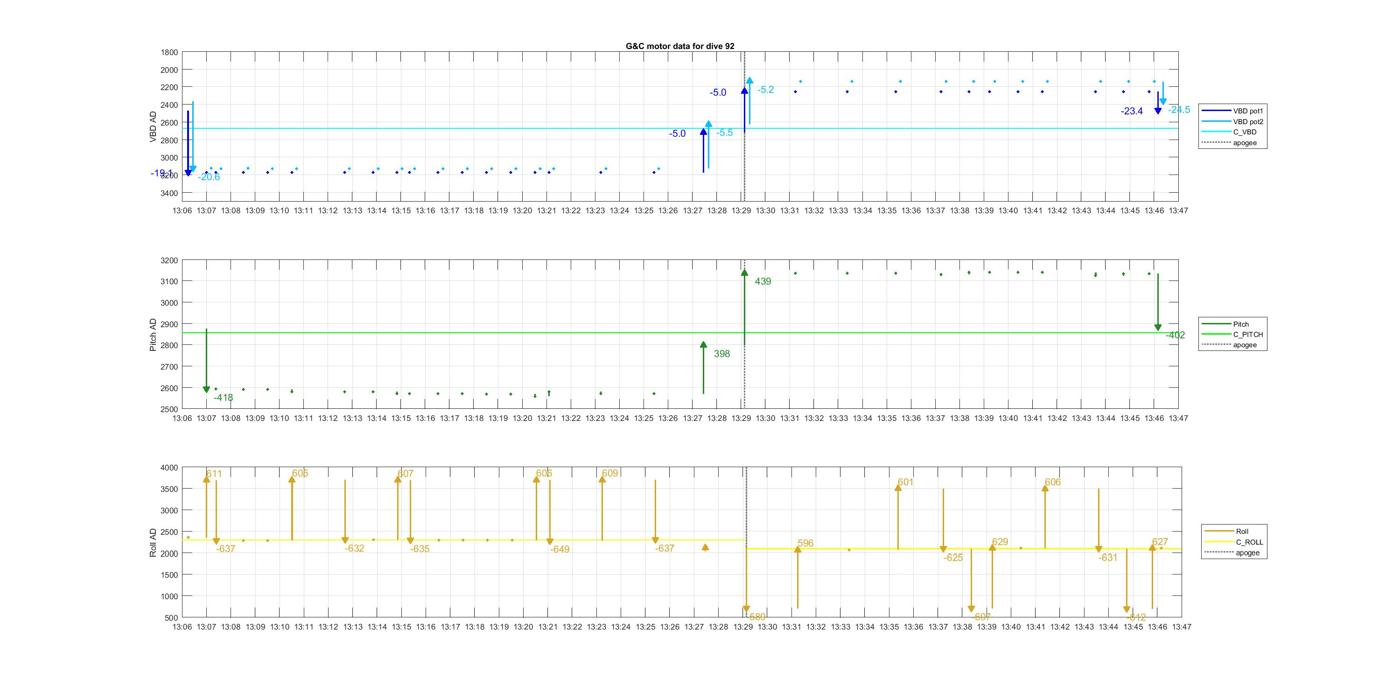Select the "Roll" legend entry
Viewport: 1400px width, 693px height.
(x=1227, y=531)
